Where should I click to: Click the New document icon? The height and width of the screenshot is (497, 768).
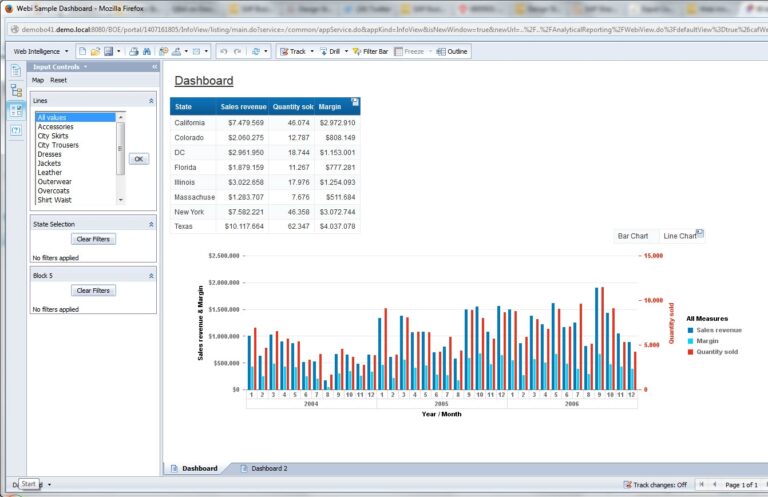pyautogui.click(x=82, y=51)
